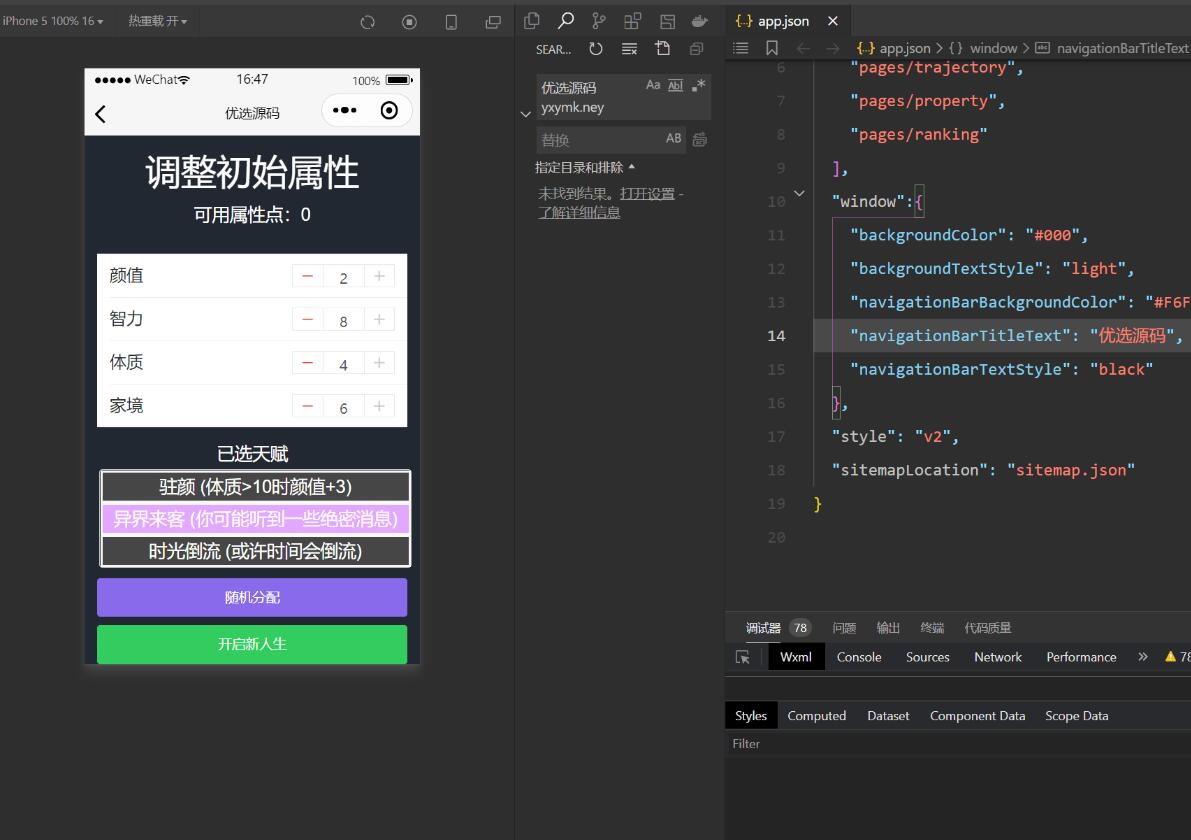The image size is (1191, 840).
Task: Collapse the "window" object fold arrow
Action: 799,193
